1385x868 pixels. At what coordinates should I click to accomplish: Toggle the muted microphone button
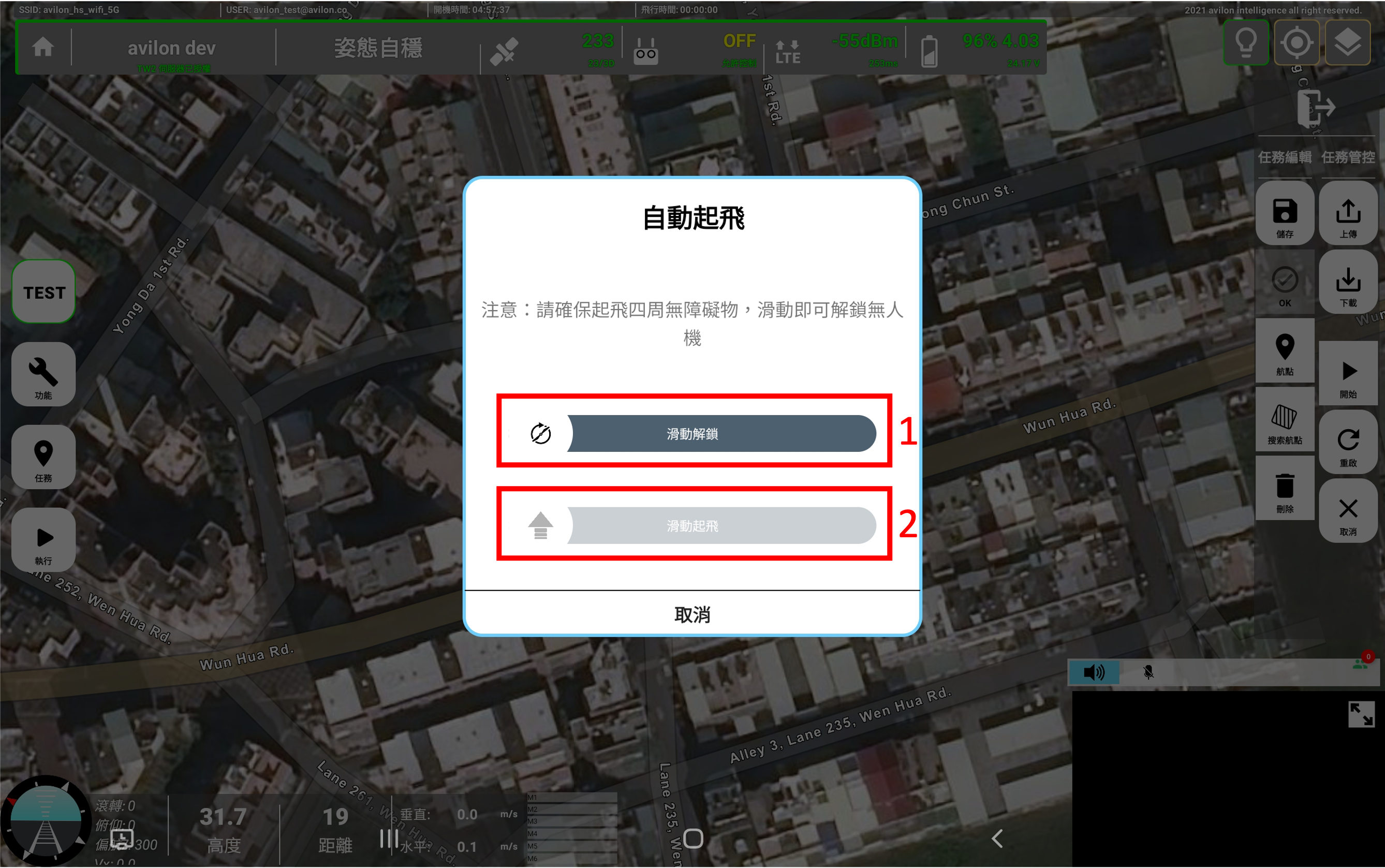click(x=1148, y=672)
